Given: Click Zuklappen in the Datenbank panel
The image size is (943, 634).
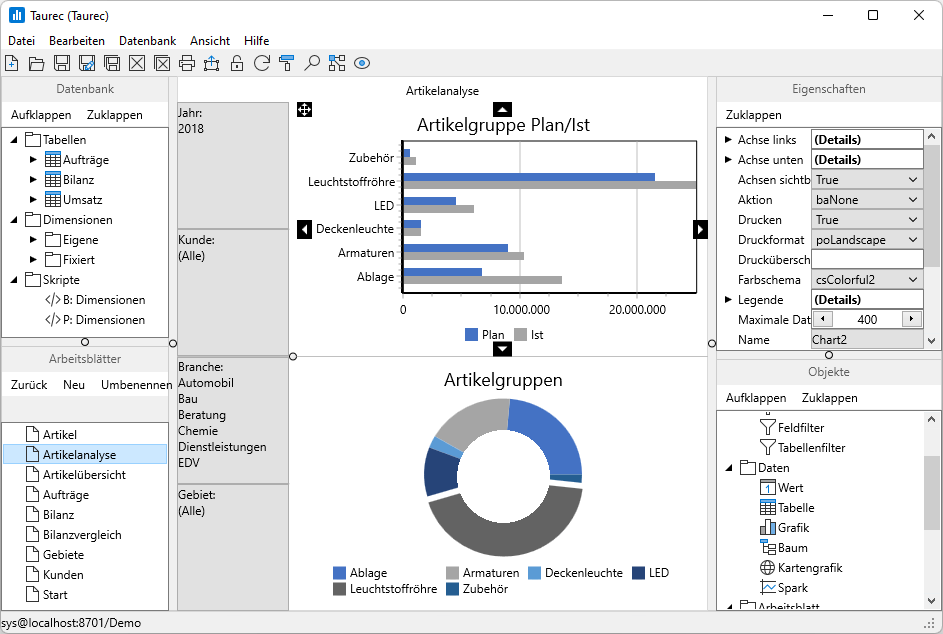Looking at the screenshot, I should point(115,115).
